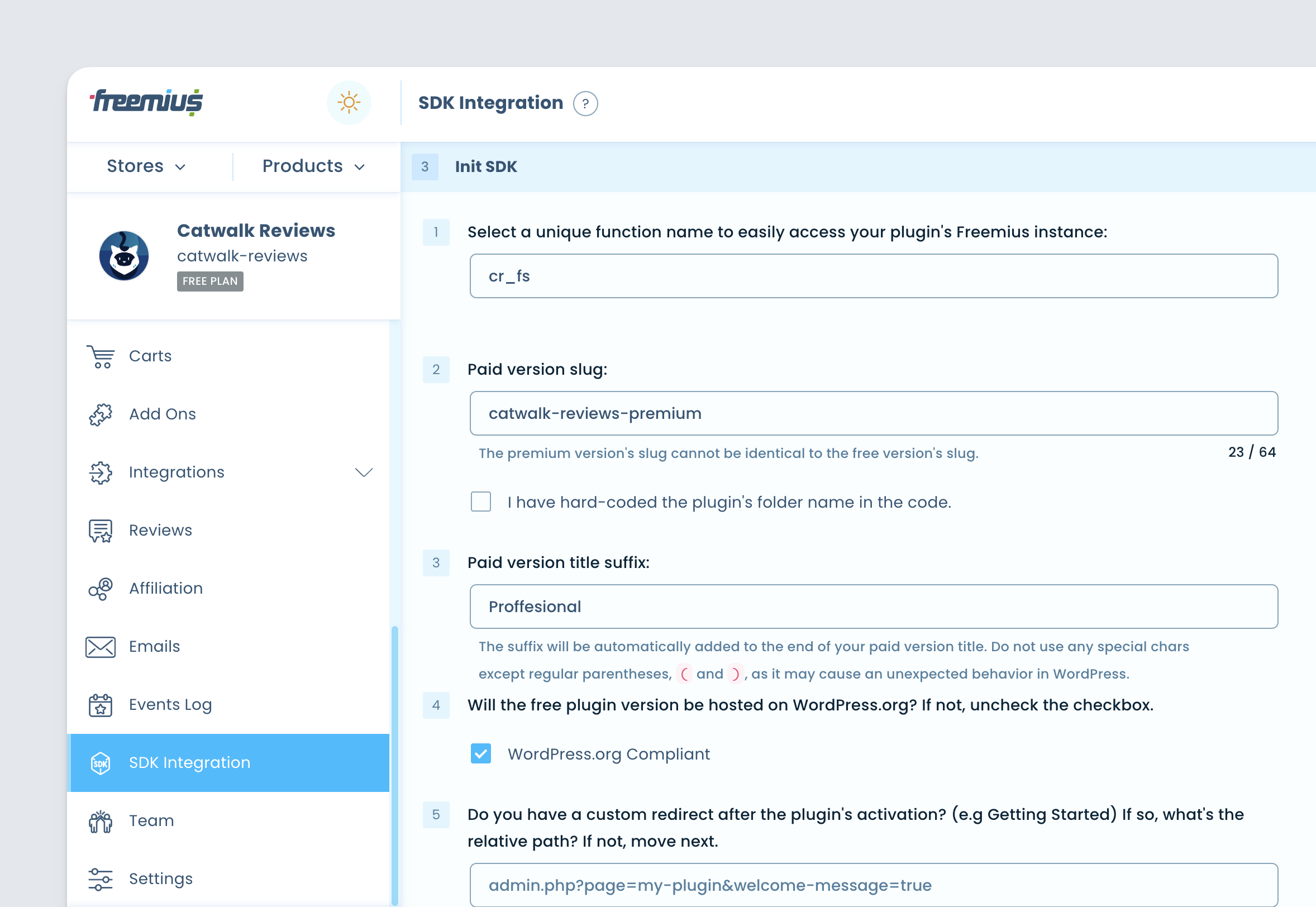This screenshot has width=1316, height=907.
Task: Check the hard-coded plugin folder name checkbox
Action: pyautogui.click(x=481, y=502)
